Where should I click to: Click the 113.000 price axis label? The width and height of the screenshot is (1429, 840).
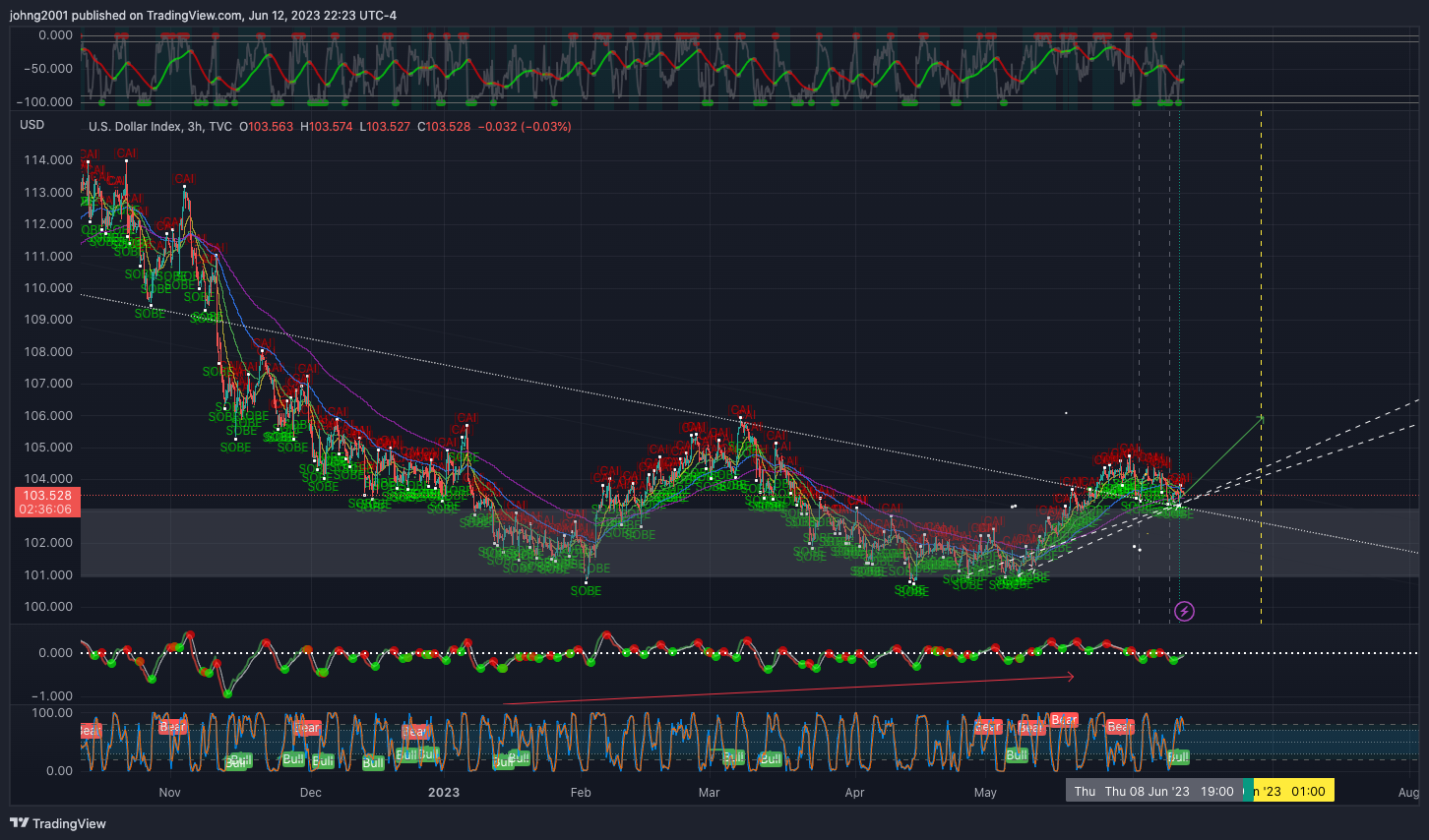pyautogui.click(x=48, y=193)
